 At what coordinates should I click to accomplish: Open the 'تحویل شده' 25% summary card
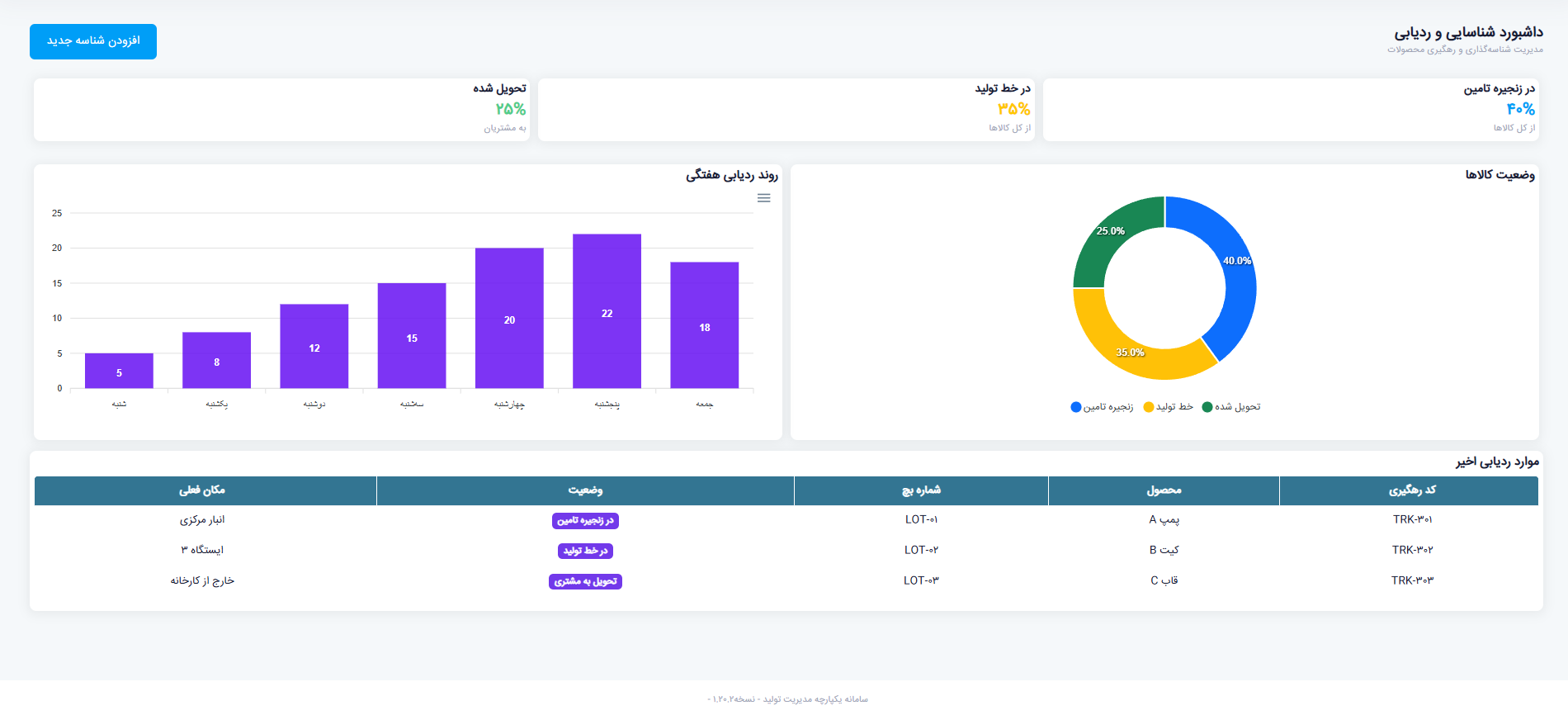[281, 110]
